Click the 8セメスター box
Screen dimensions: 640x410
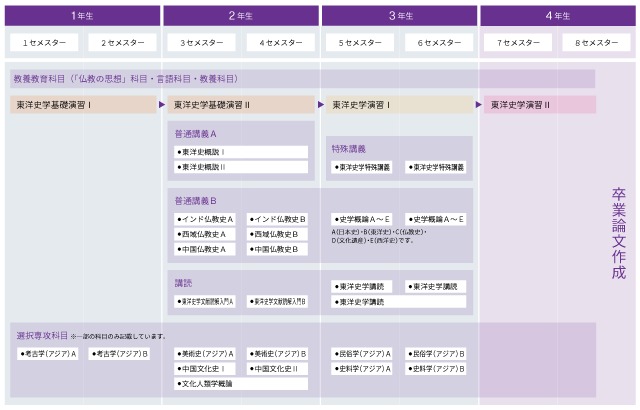tap(595, 43)
